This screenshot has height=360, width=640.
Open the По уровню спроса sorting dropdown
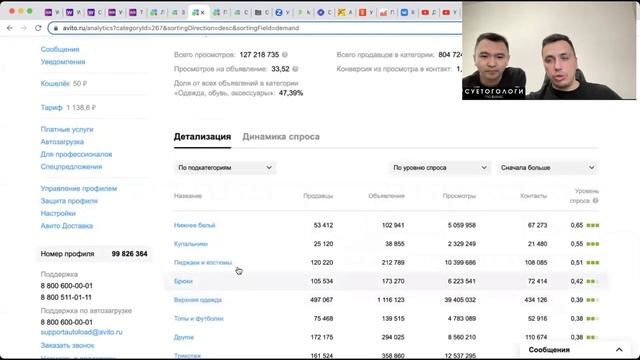click(x=440, y=168)
